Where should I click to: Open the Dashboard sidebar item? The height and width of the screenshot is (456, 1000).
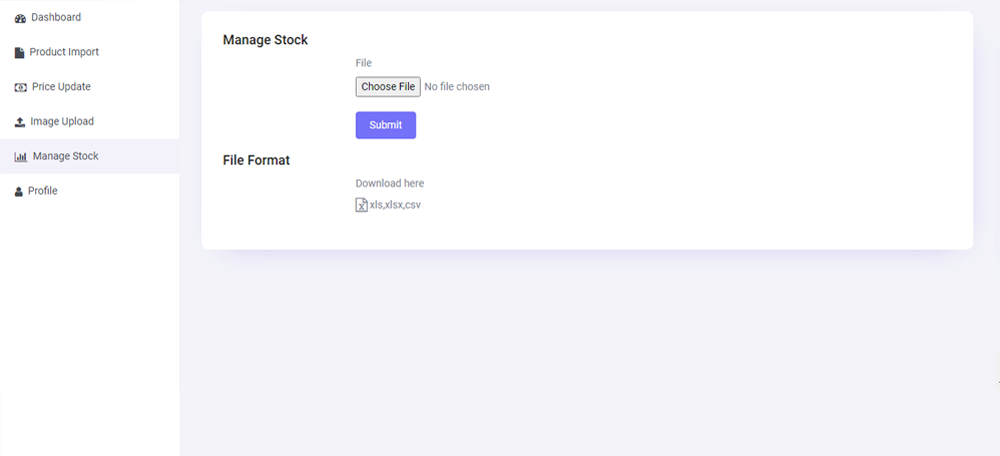(x=89, y=17)
